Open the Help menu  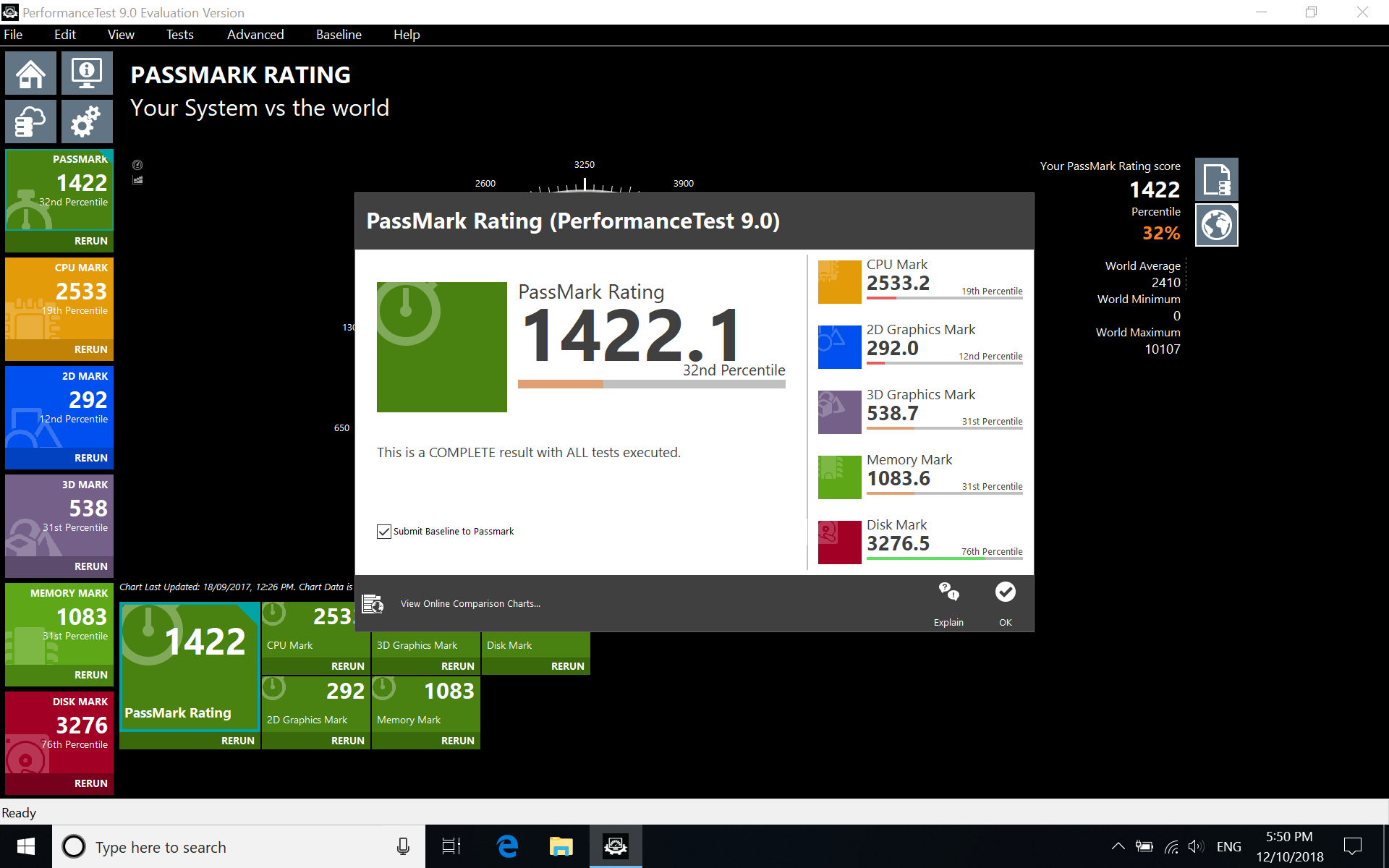[x=407, y=35]
